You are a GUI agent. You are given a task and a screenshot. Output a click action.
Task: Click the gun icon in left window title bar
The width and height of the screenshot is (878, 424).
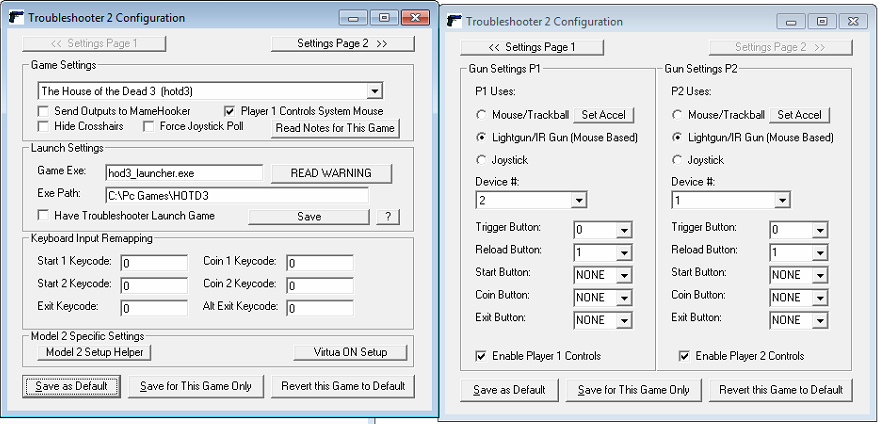[15, 18]
